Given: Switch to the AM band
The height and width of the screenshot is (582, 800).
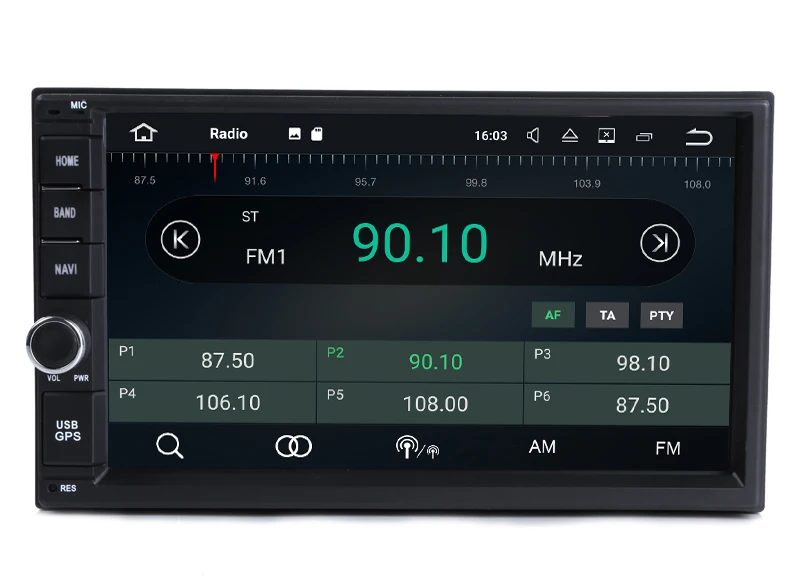Looking at the screenshot, I should (542, 447).
